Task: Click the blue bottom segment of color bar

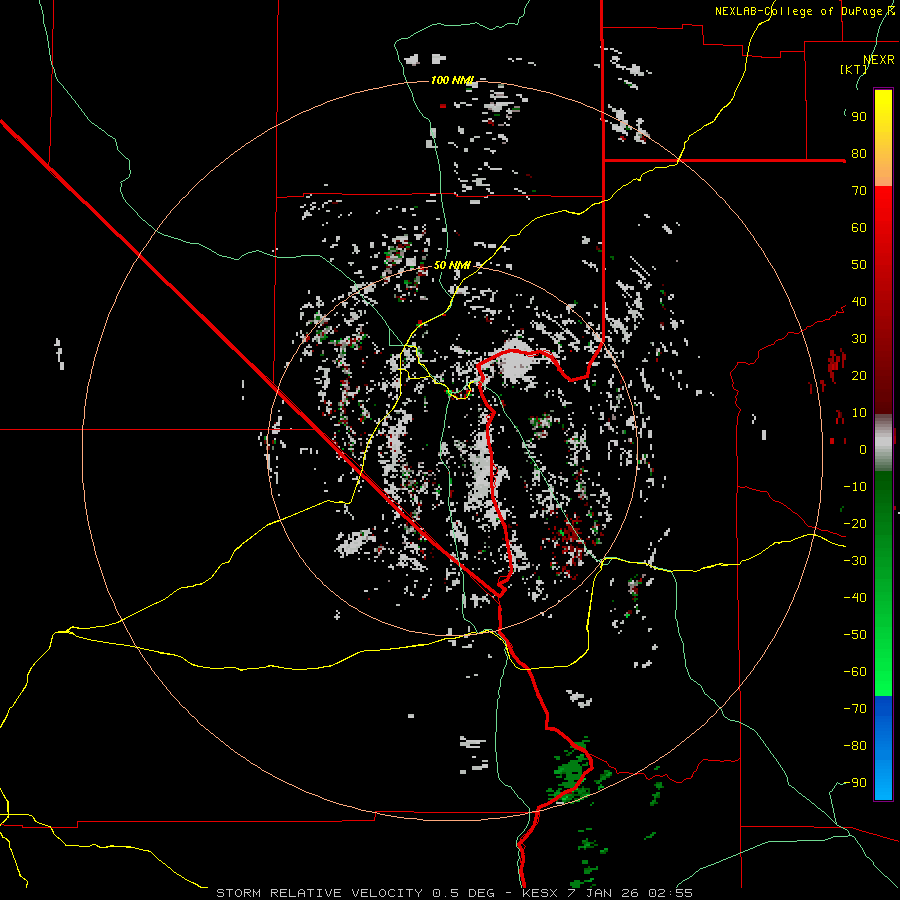Action: (x=883, y=748)
